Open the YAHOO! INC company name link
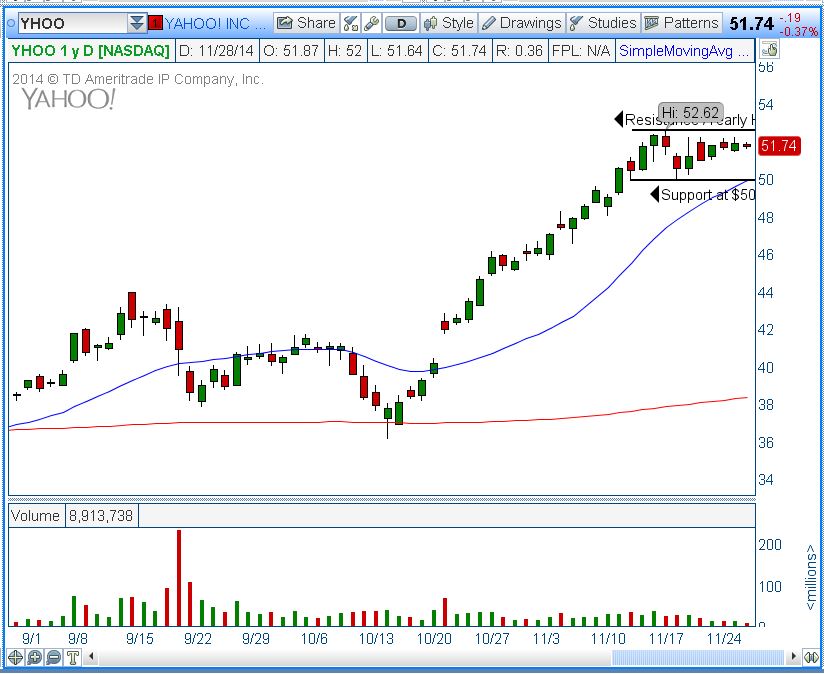The height and width of the screenshot is (674, 824). click(215, 23)
